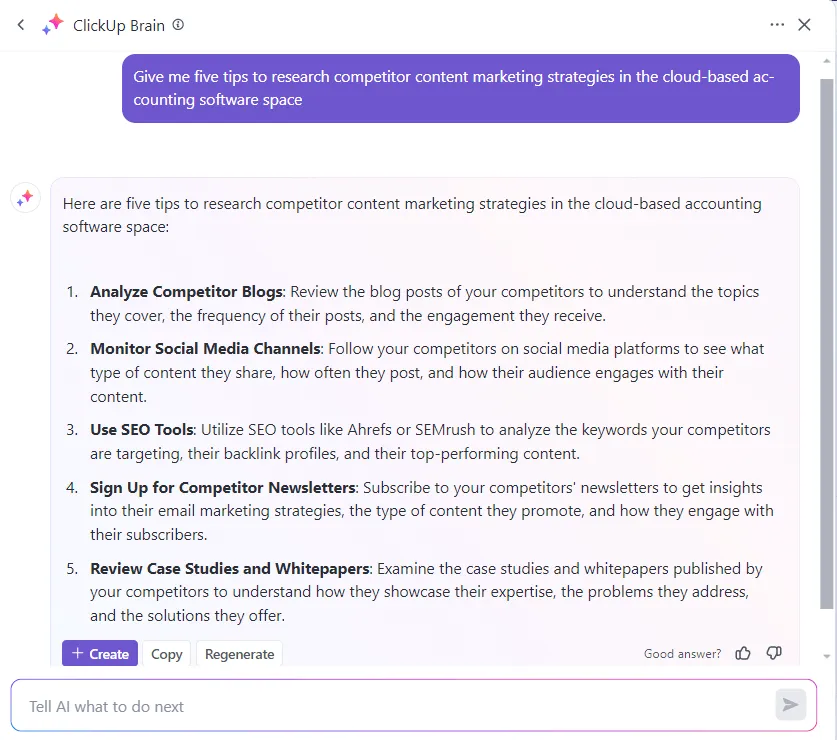The image size is (837, 740).
Task: Click the scrollbar up arrow
Action: tap(826, 61)
